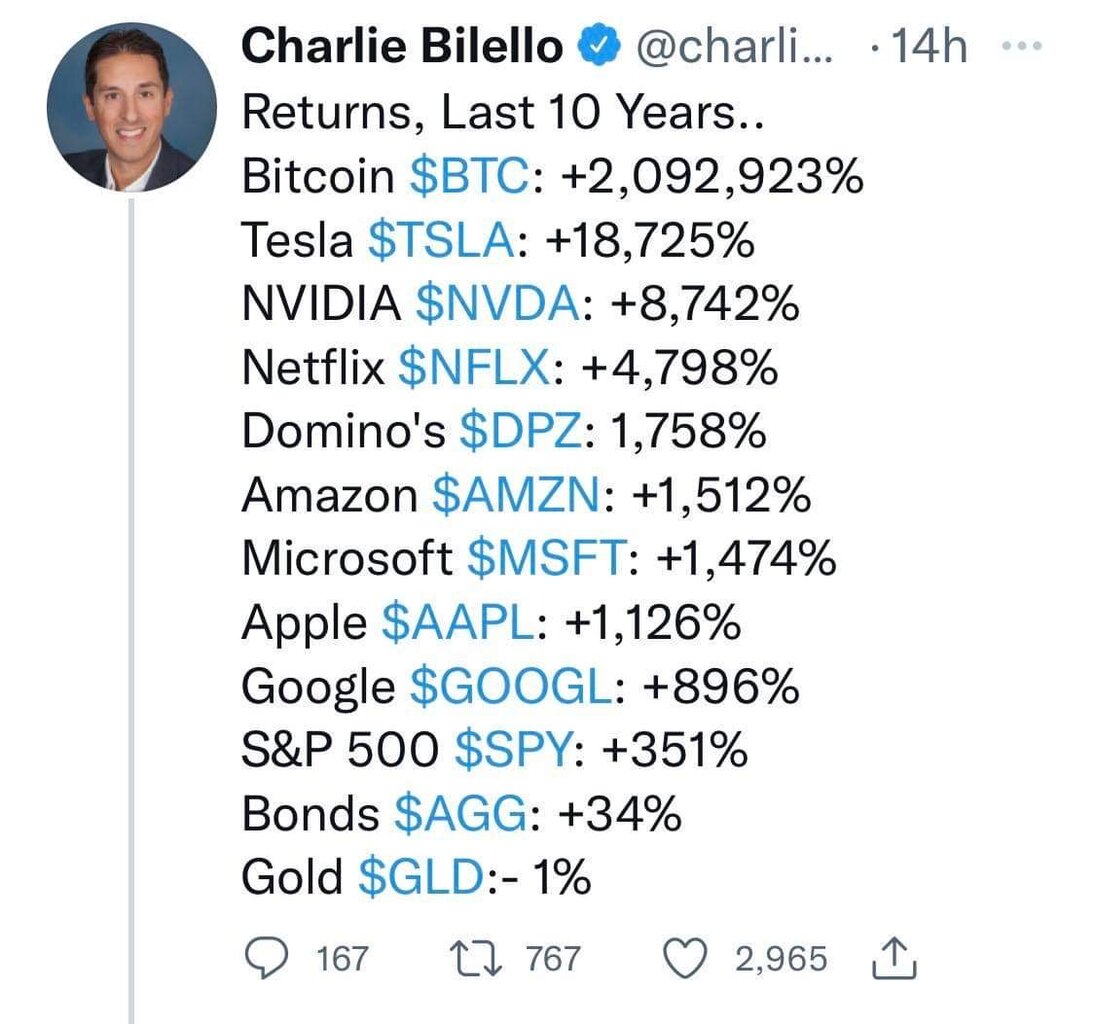
Task: Open the $TSLA cashtag link
Action: point(443,241)
